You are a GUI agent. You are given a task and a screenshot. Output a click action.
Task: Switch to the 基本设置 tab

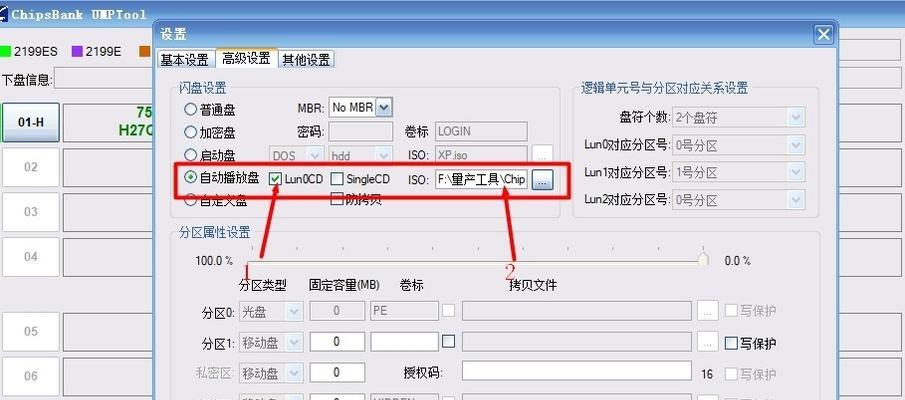coord(184,59)
